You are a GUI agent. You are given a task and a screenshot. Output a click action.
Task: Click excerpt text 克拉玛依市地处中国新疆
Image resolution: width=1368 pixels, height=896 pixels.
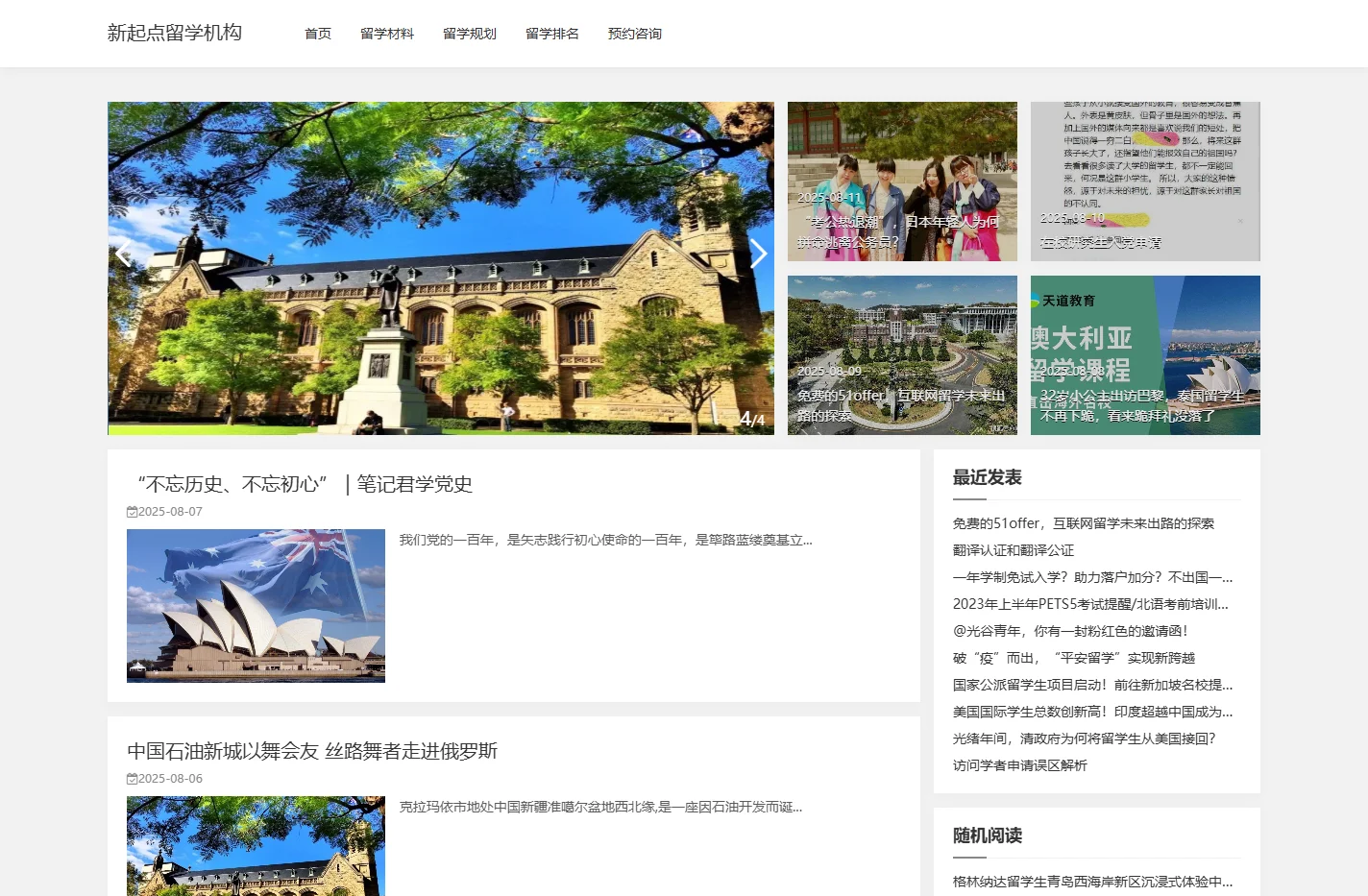[x=601, y=807]
